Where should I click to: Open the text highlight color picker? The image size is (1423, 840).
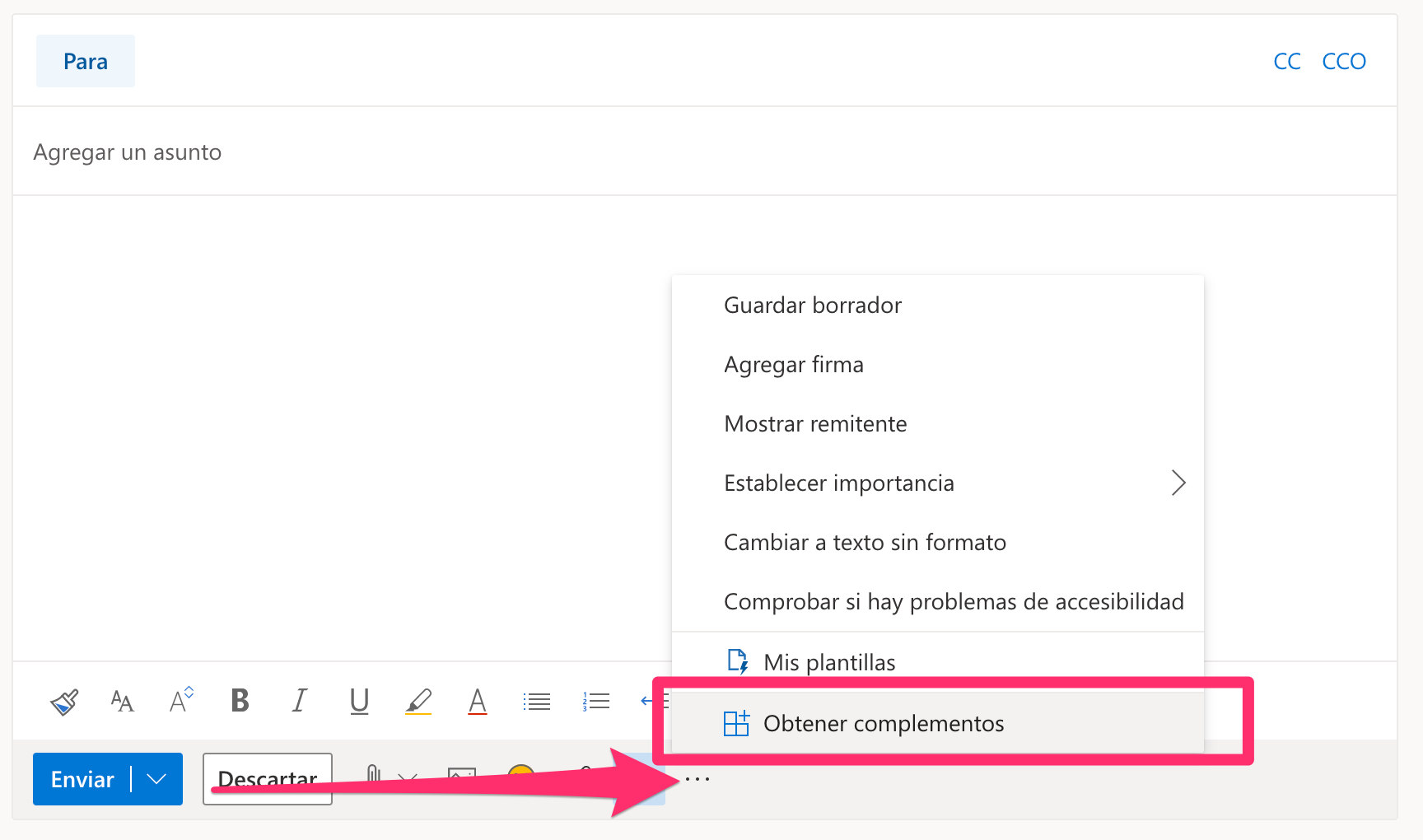click(x=418, y=702)
